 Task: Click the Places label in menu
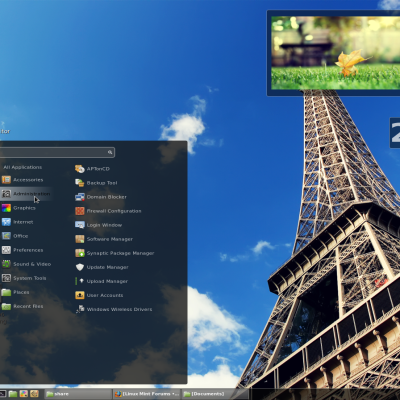[21, 292]
